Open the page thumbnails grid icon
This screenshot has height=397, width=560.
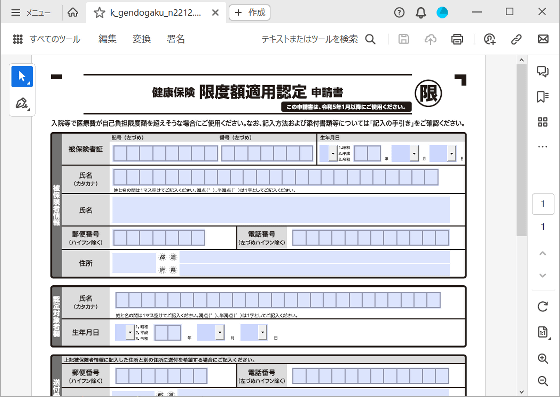[542, 122]
